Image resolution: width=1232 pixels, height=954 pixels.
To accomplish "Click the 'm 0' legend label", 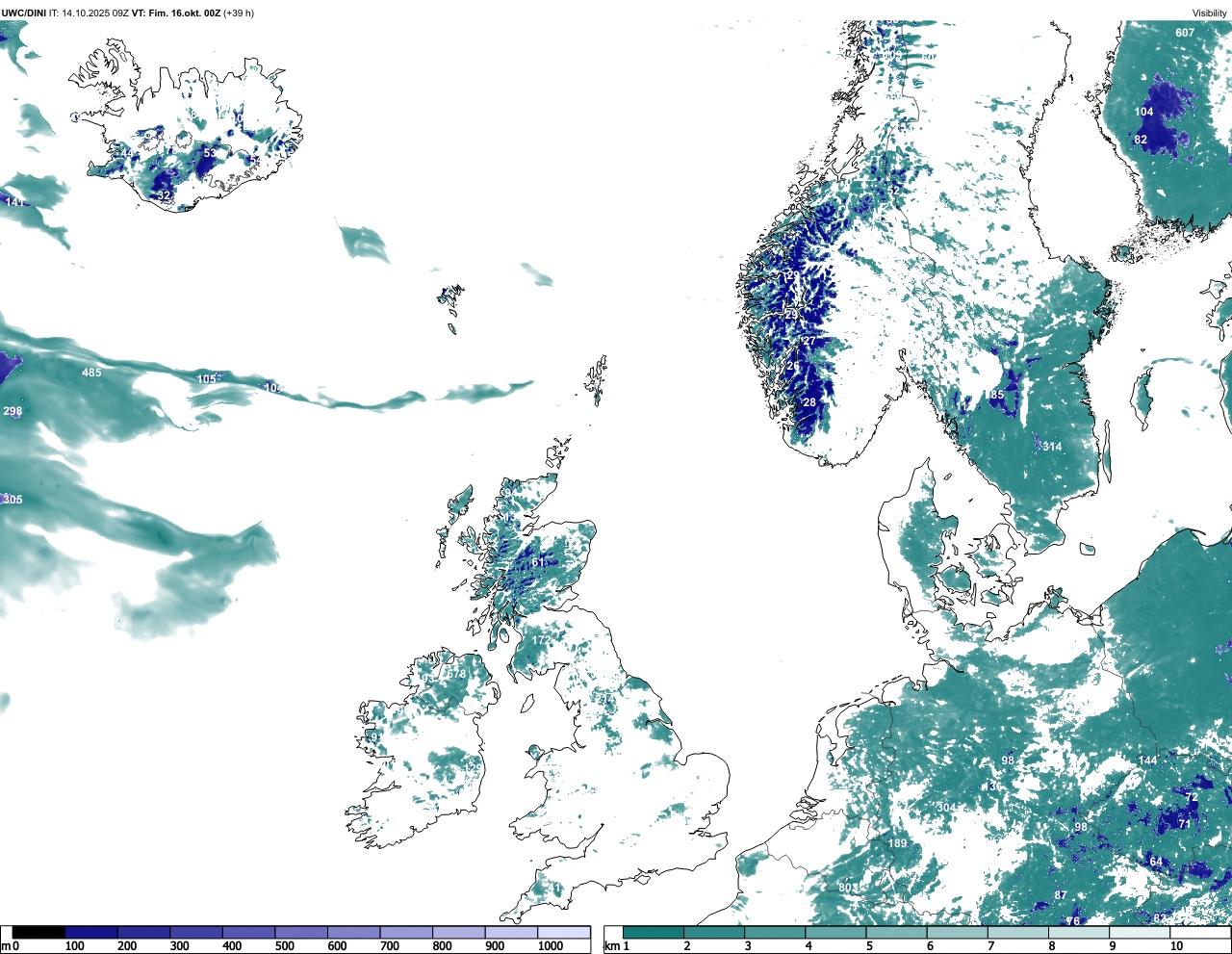I will point(10,946).
